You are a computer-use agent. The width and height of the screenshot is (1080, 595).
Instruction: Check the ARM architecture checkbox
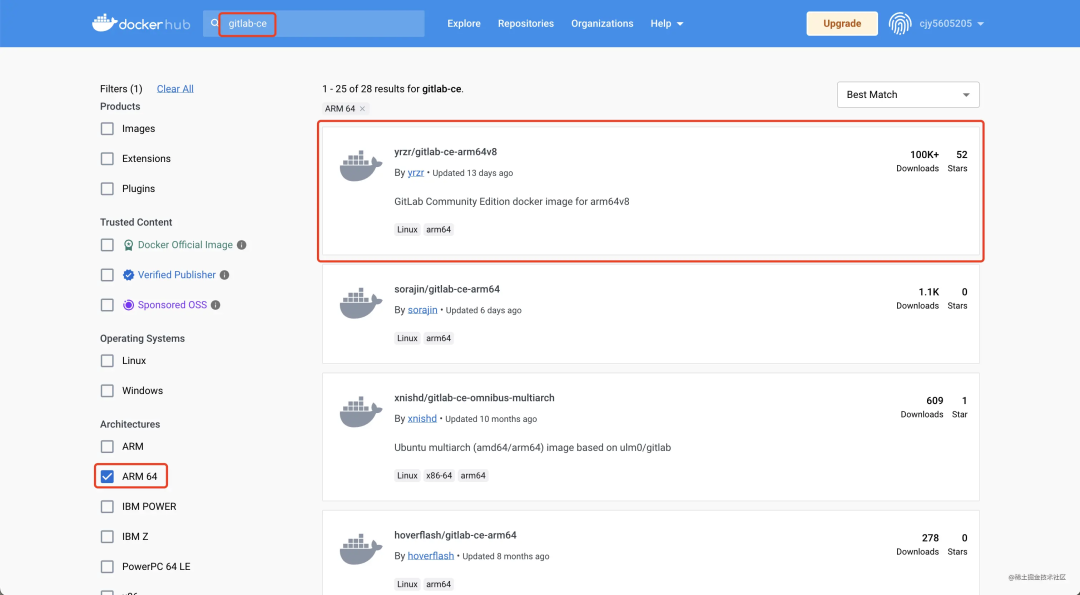click(x=107, y=446)
